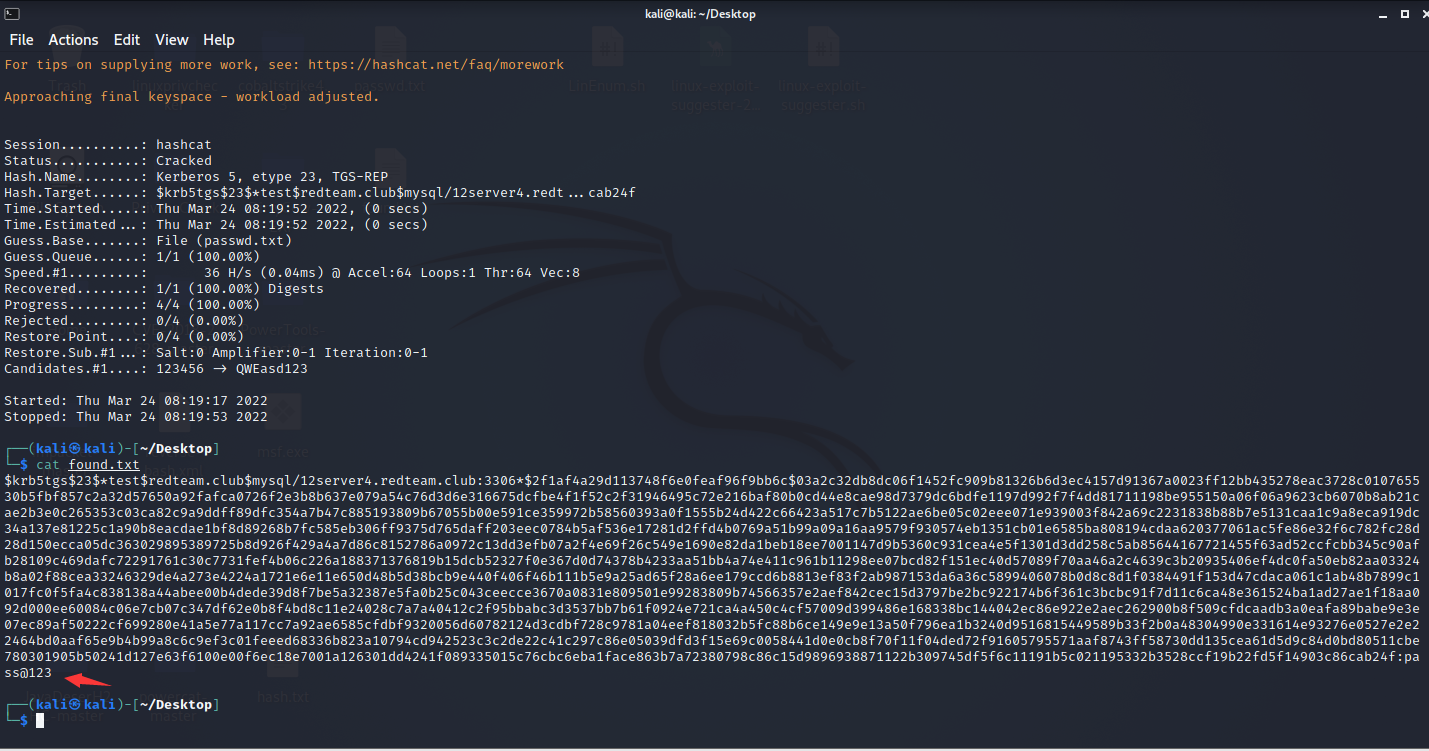Click the 'kali@kali: ~/Desktop' window title
Viewport: 1429px width, 751px height.
coord(700,13)
